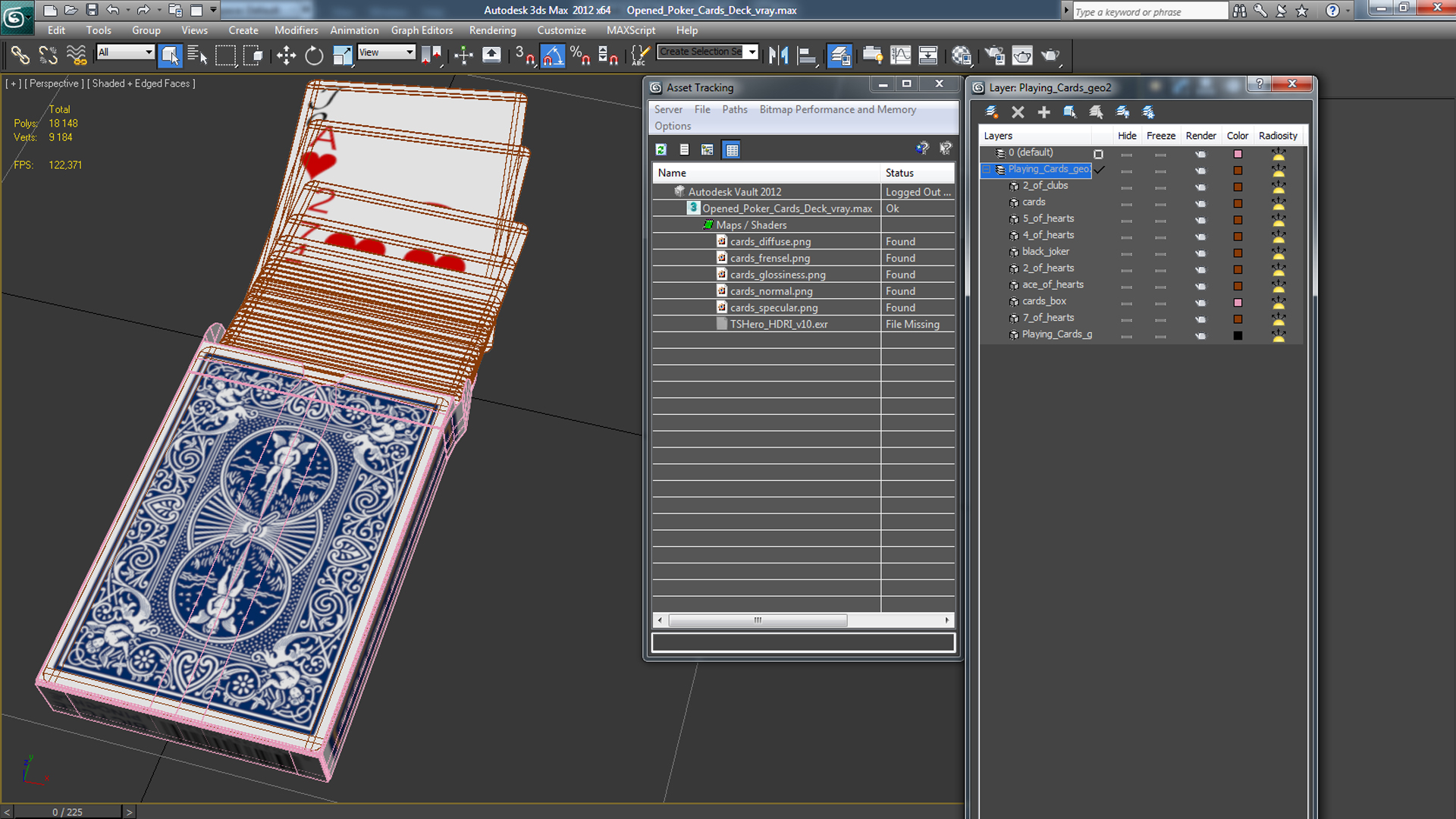1456x819 pixels.
Task: Click the Unlink Selection tool
Action: (48, 55)
